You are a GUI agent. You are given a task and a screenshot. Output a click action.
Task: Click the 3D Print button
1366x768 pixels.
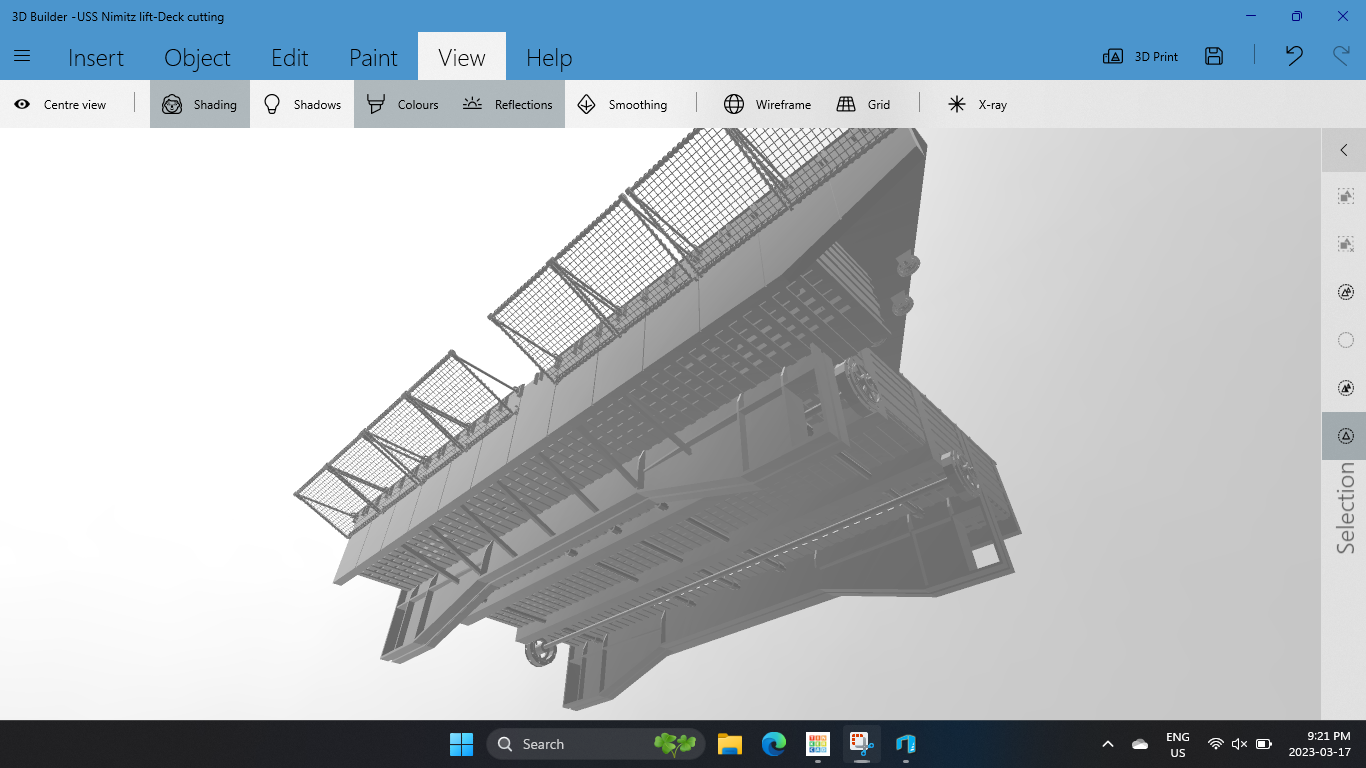click(1140, 57)
